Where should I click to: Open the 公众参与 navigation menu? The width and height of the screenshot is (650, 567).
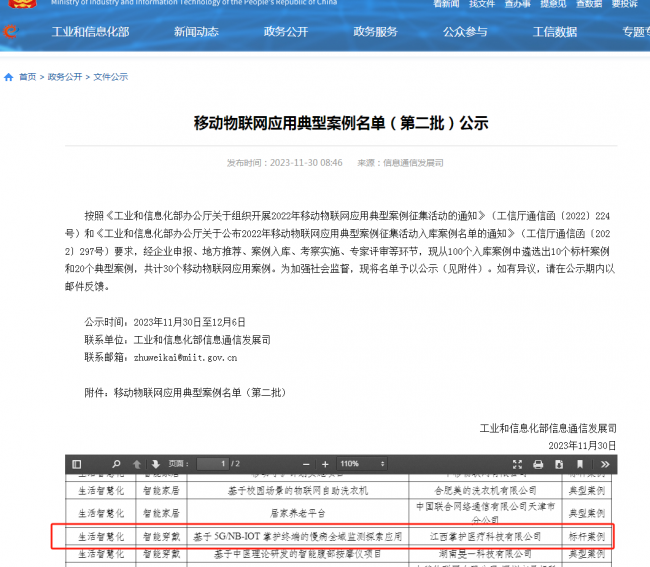click(x=465, y=32)
